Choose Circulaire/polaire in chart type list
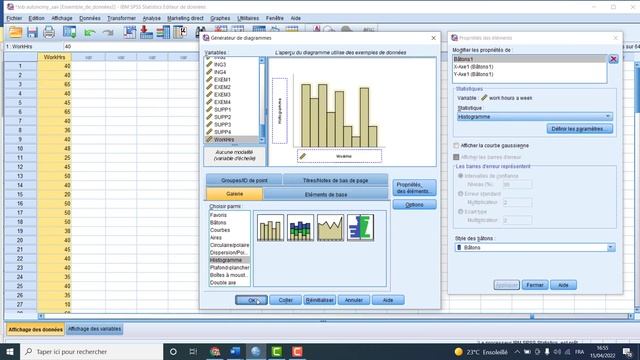Image resolution: width=640 pixels, height=360 pixels. click(229, 245)
